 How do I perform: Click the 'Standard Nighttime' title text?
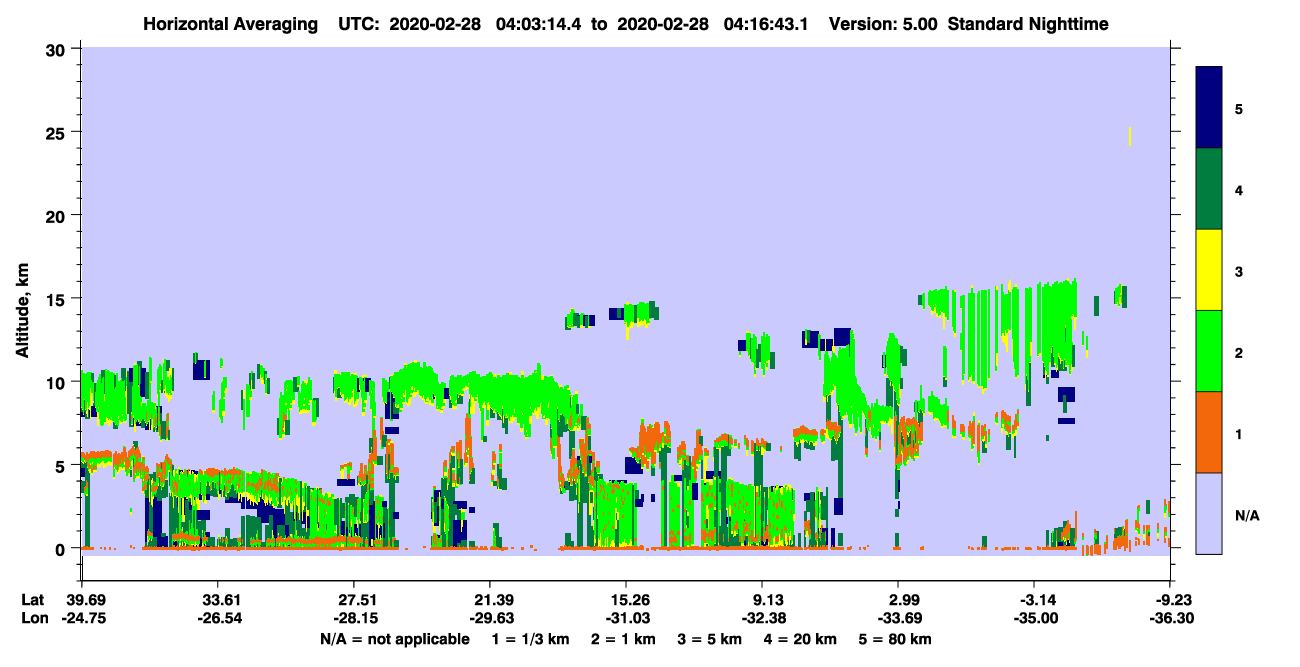1028,23
